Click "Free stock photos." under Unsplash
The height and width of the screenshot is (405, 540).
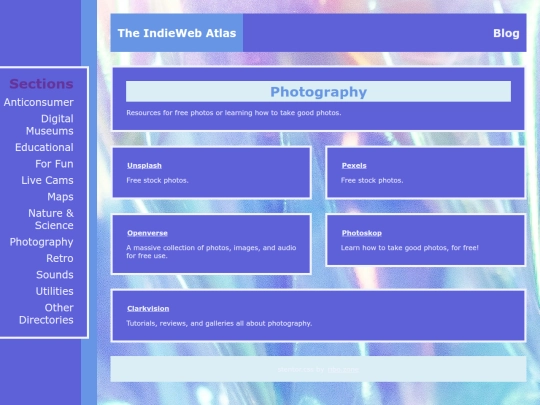157,180
